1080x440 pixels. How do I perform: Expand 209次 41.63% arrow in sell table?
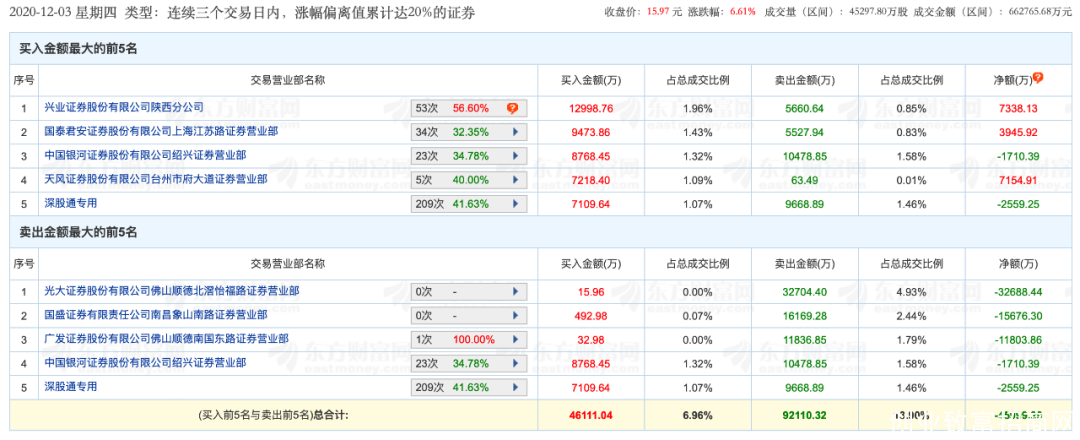pos(515,388)
